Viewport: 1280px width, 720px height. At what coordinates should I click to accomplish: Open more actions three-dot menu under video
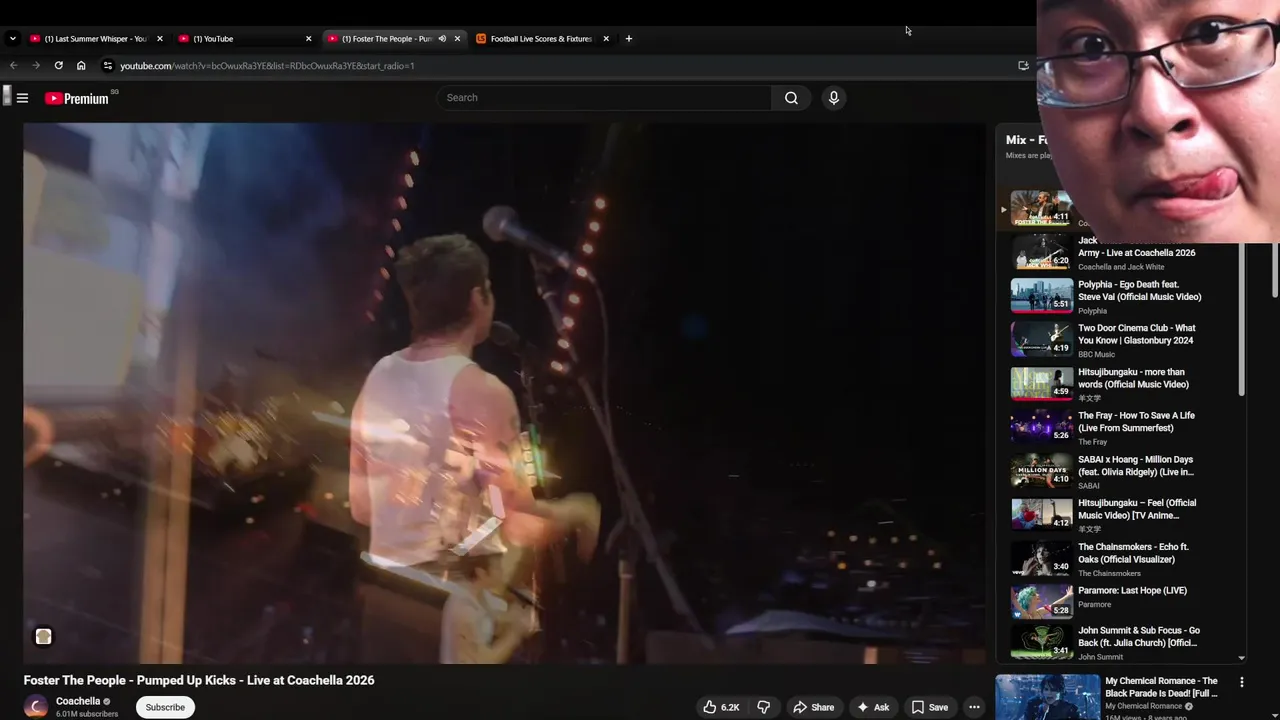(x=974, y=707)
